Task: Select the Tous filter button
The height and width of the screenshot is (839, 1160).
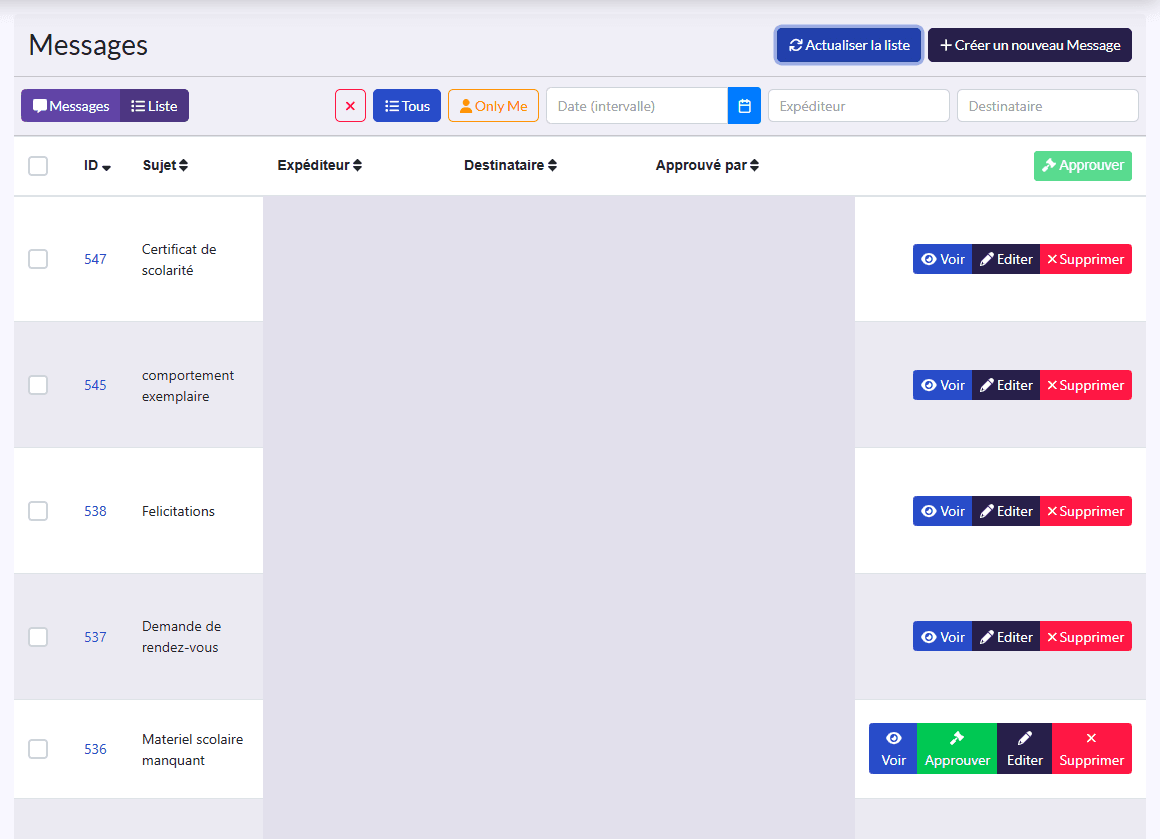Action: 407,106
